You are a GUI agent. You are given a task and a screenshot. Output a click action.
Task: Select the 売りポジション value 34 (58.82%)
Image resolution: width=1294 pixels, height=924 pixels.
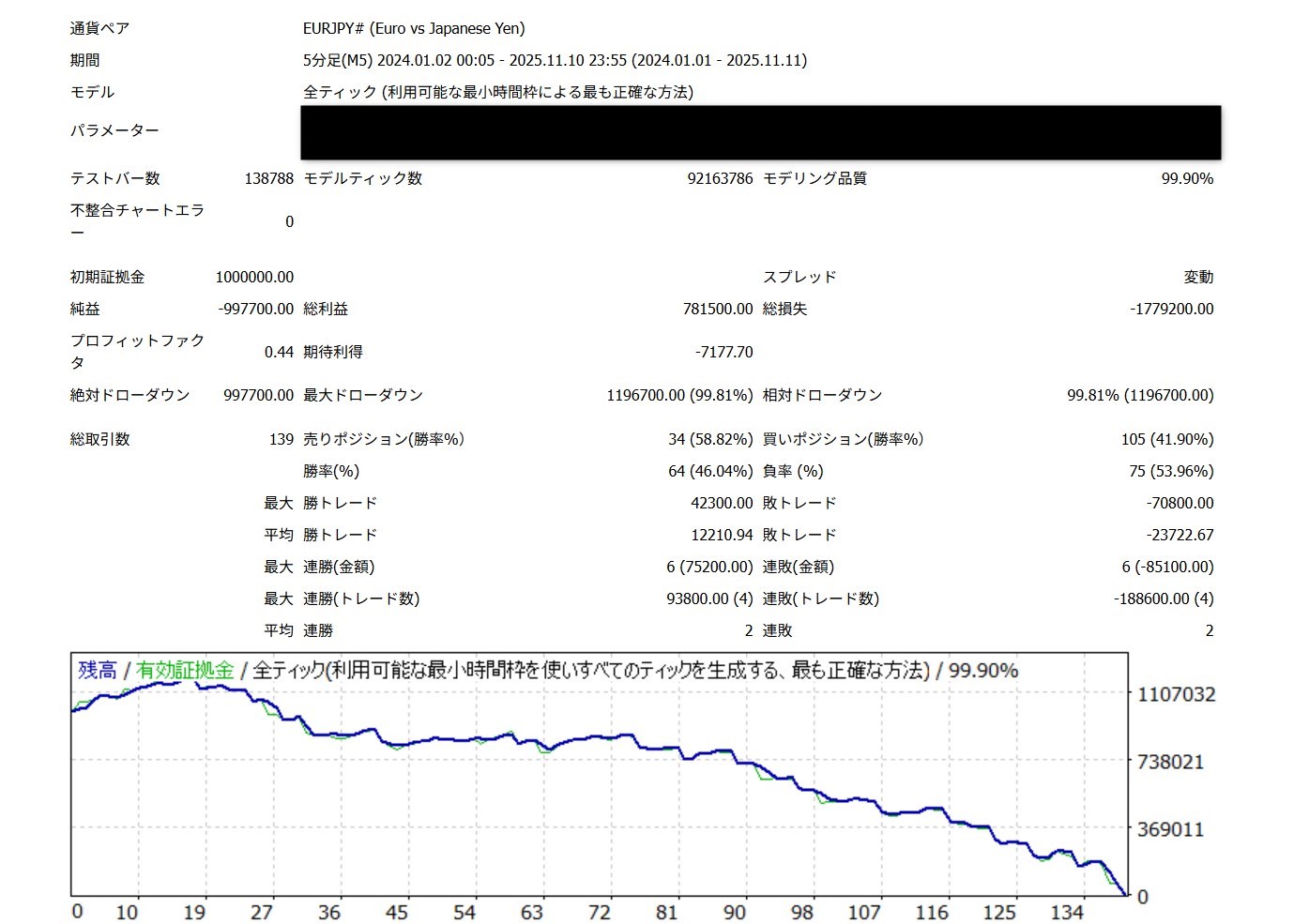coord(710,439)
